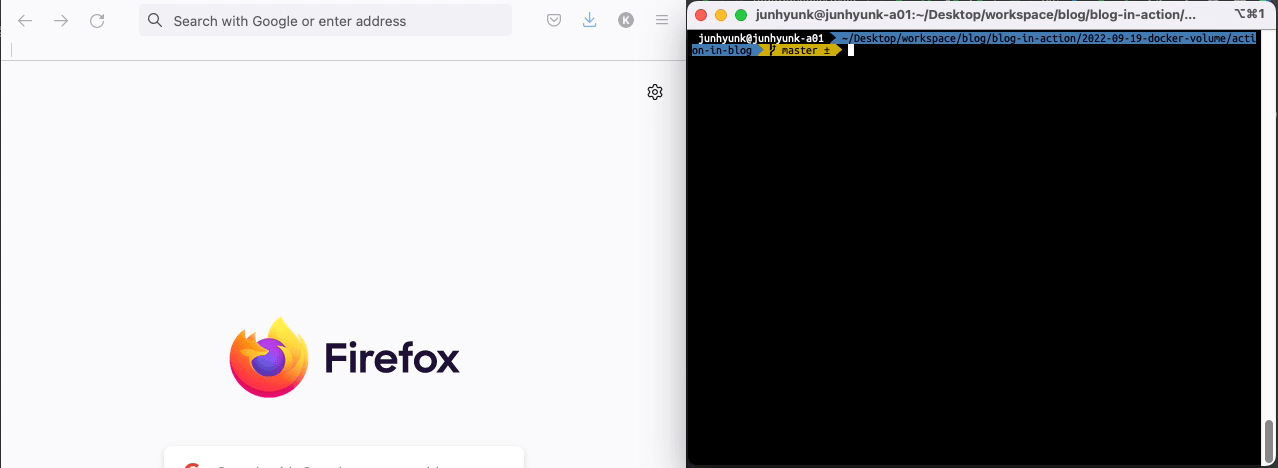This screenshot has width=1278, height=468.
Task: Open new tab personalize gear settings
Action: 655,92
